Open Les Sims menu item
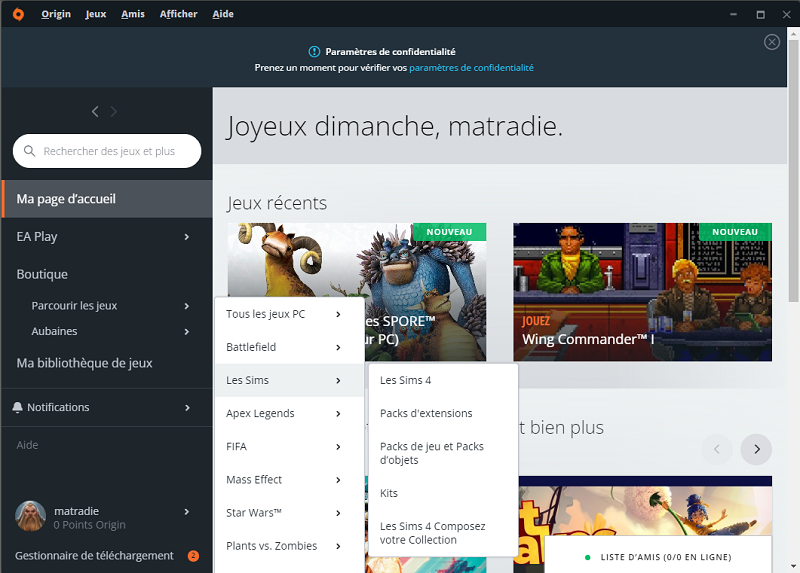Screen dimensions: 800x573 click(289, 381)
